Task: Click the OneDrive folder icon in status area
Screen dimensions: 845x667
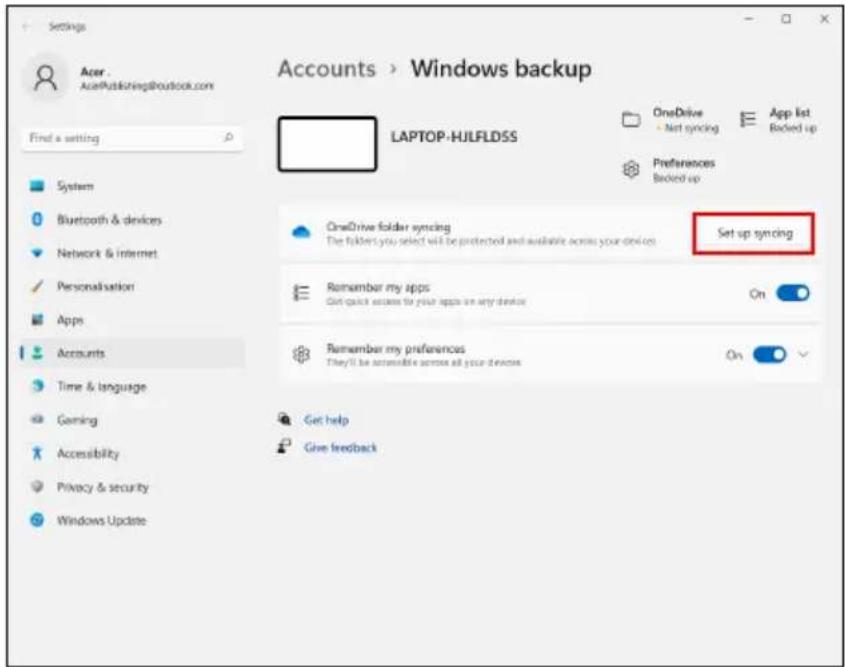Action: coord(631,119)
